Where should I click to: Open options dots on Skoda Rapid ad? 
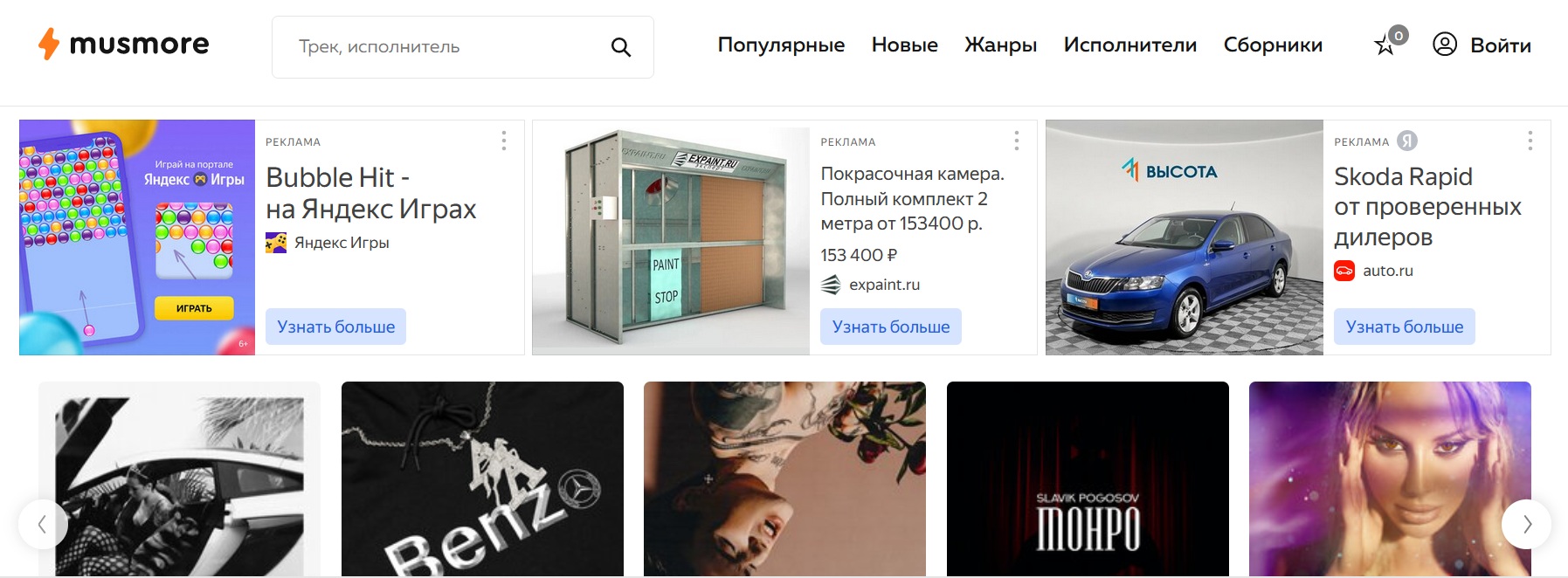click(x=1530, y=141)
